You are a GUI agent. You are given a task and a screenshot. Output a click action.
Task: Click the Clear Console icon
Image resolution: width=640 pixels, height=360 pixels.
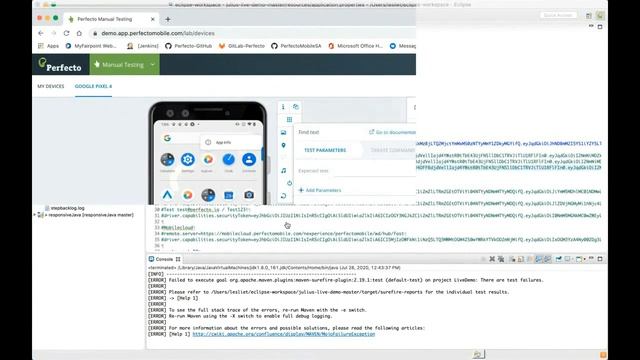coord(512,259)
